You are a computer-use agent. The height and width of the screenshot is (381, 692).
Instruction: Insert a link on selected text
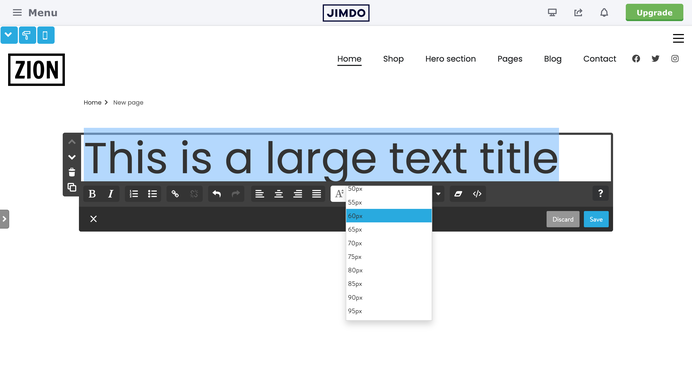point(175,194)
